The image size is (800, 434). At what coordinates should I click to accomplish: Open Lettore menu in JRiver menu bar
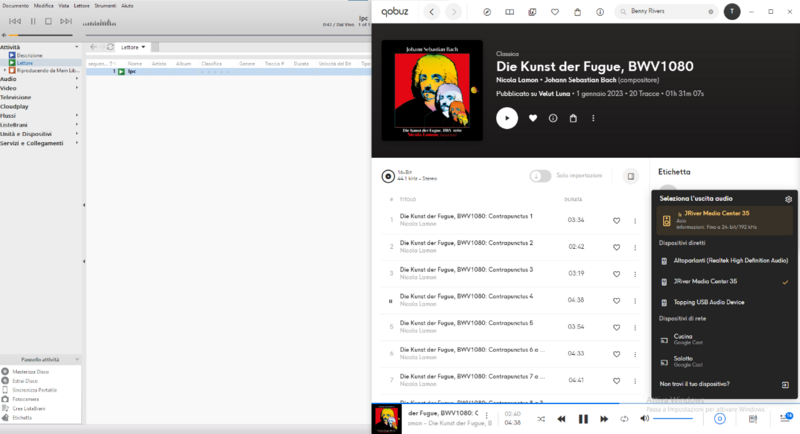pyautogui.click(x=81, y=6)
